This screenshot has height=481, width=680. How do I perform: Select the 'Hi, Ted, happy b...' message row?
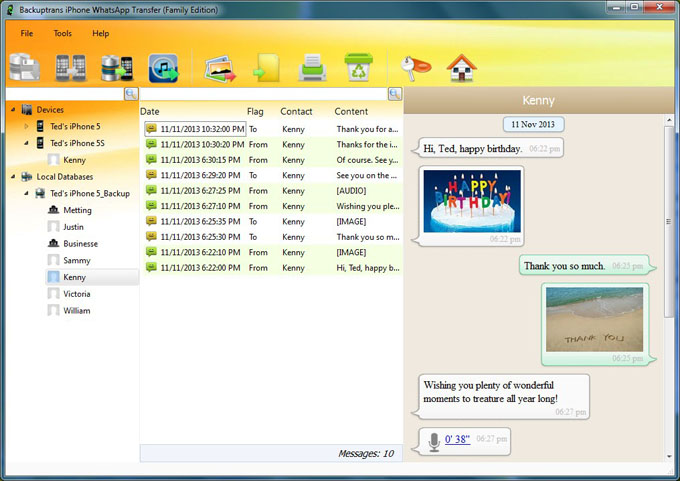[272, 268]
